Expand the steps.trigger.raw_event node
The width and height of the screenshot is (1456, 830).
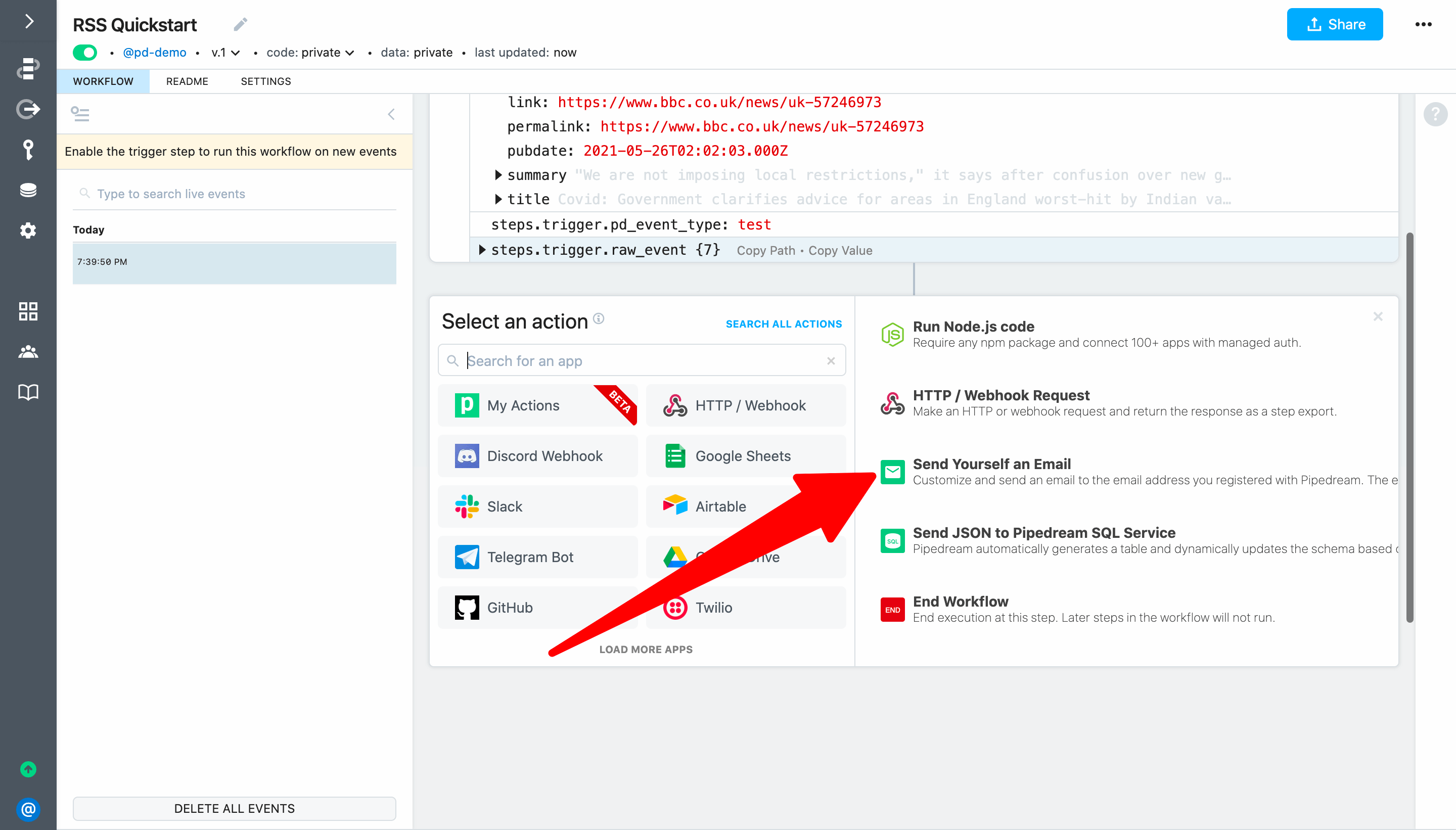(482, 250)
